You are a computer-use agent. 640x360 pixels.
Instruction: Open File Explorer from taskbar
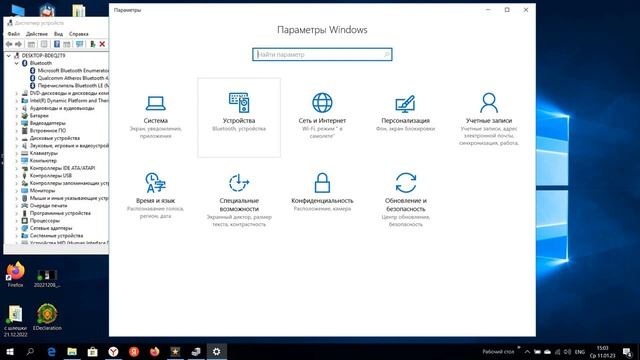click(72, 351)
